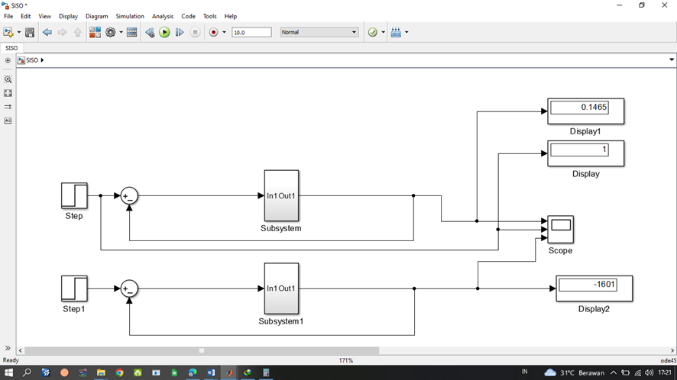
Task: Click the Hide/Show Model Browser icon
Action: click(8, 60)
